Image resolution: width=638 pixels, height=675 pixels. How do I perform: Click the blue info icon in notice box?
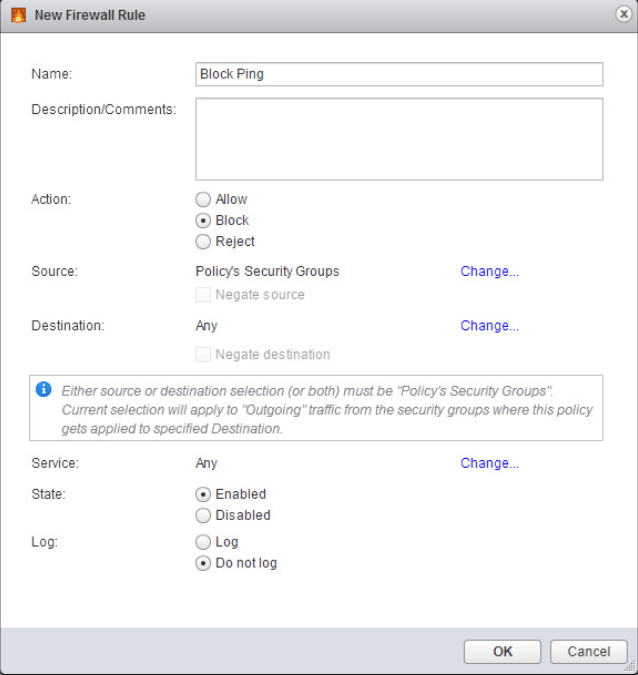(x=44, y=389)
